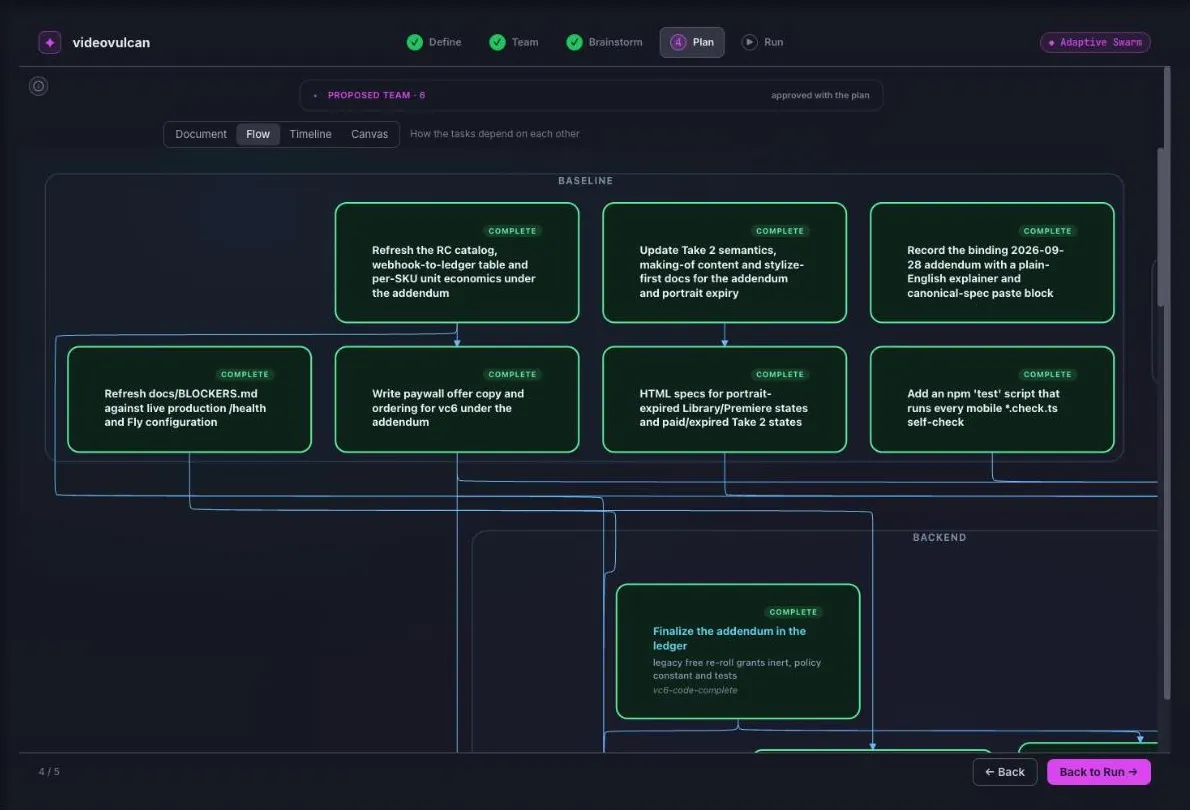Image resolution: width=1190 pixels, height=810 pixels.
Task: Open the Record the binding addendum task card
Action: click(x=992, y=263)
